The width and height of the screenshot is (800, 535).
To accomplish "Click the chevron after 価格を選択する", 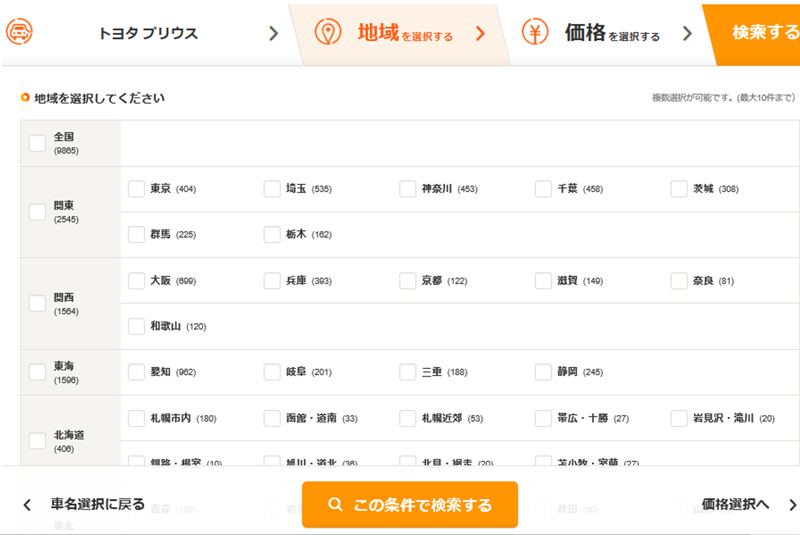I will tap(687, 34).
